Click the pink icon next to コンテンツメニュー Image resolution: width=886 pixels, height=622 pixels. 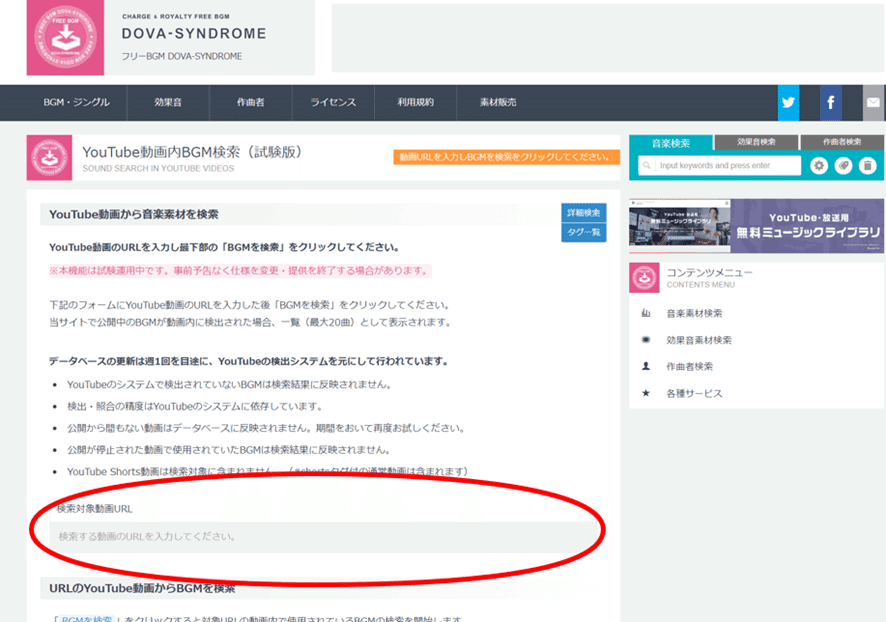tap(644, 277)
